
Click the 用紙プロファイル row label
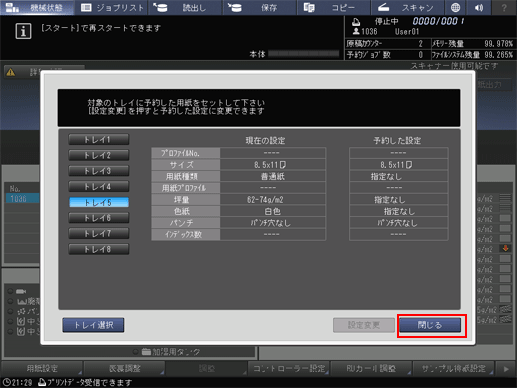[x=186, y=188]
